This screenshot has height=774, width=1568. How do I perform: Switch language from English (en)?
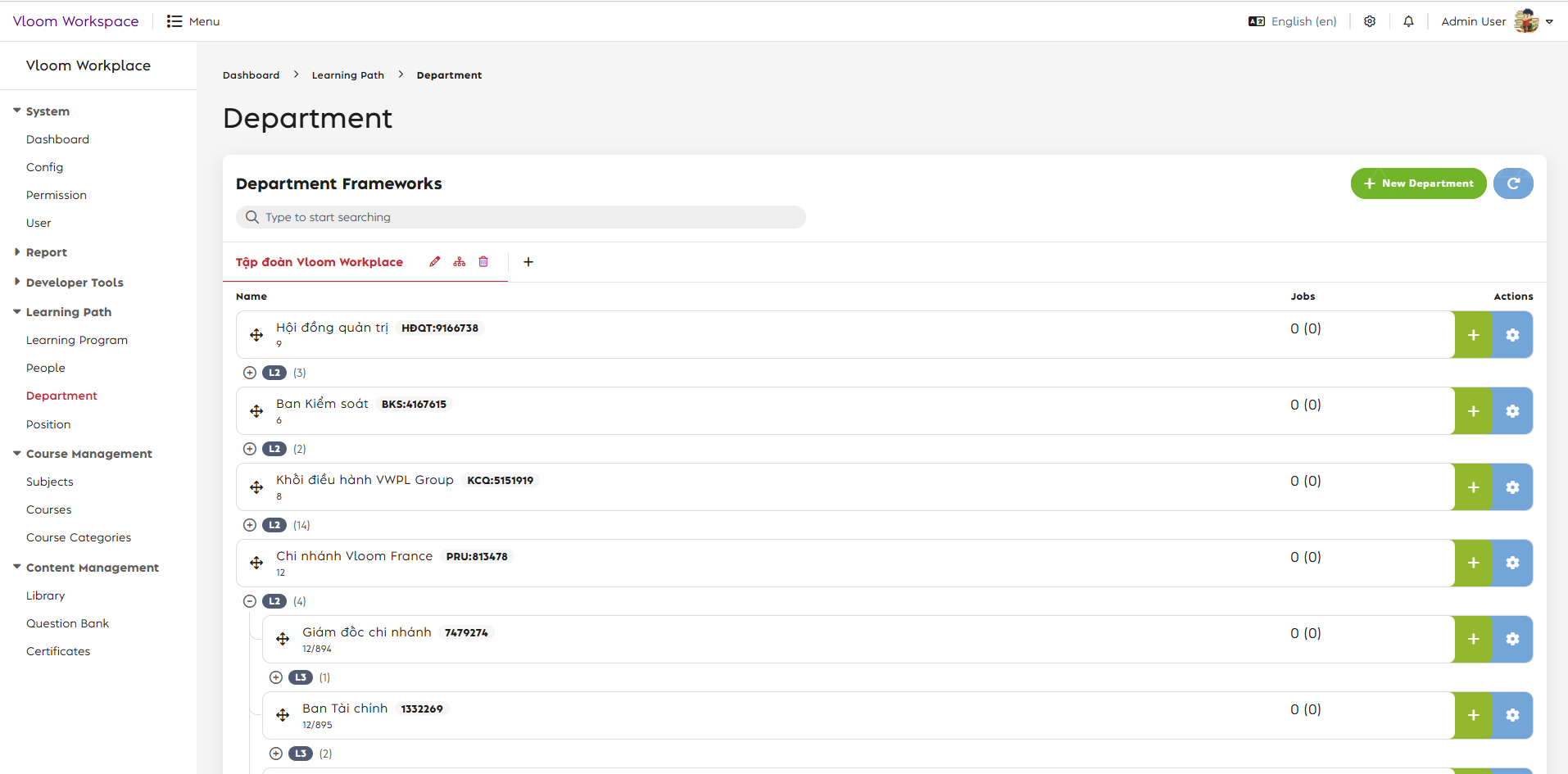(1293, 21)
